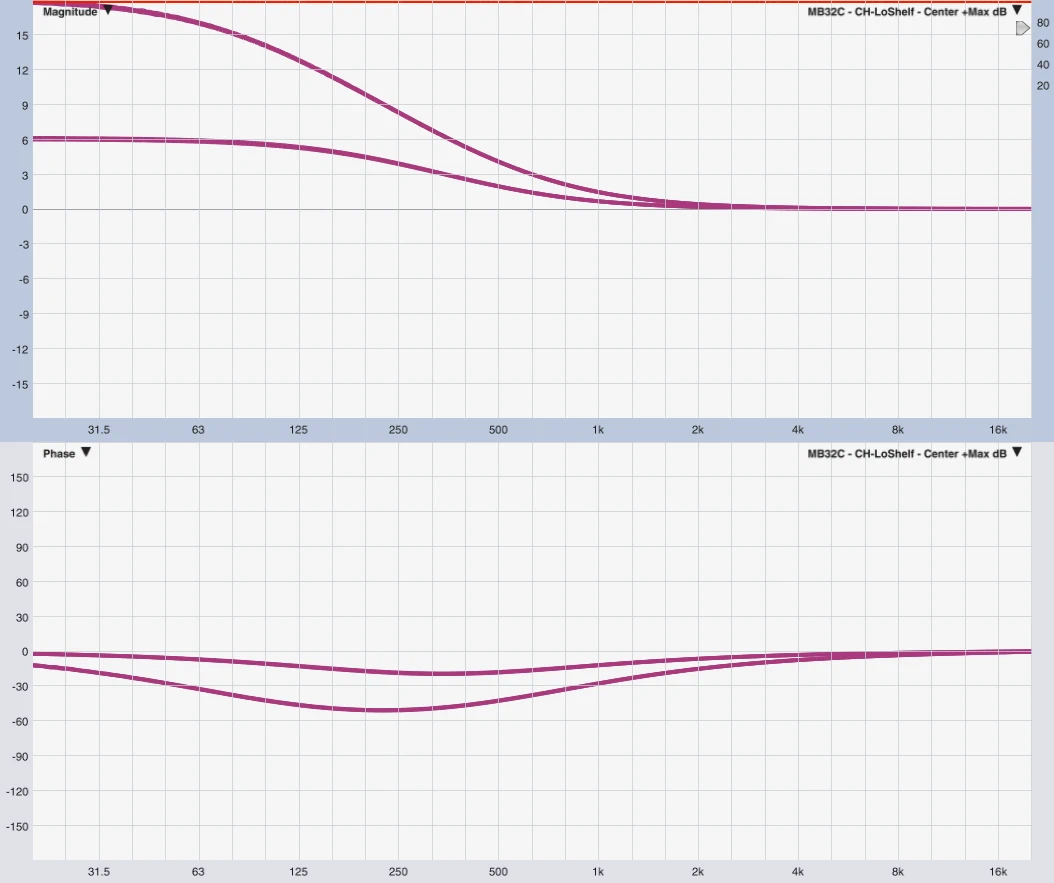1054x883 pixels.
Task: Click the 1k frequency label on Magnitude axis
Action: [598, 430]
